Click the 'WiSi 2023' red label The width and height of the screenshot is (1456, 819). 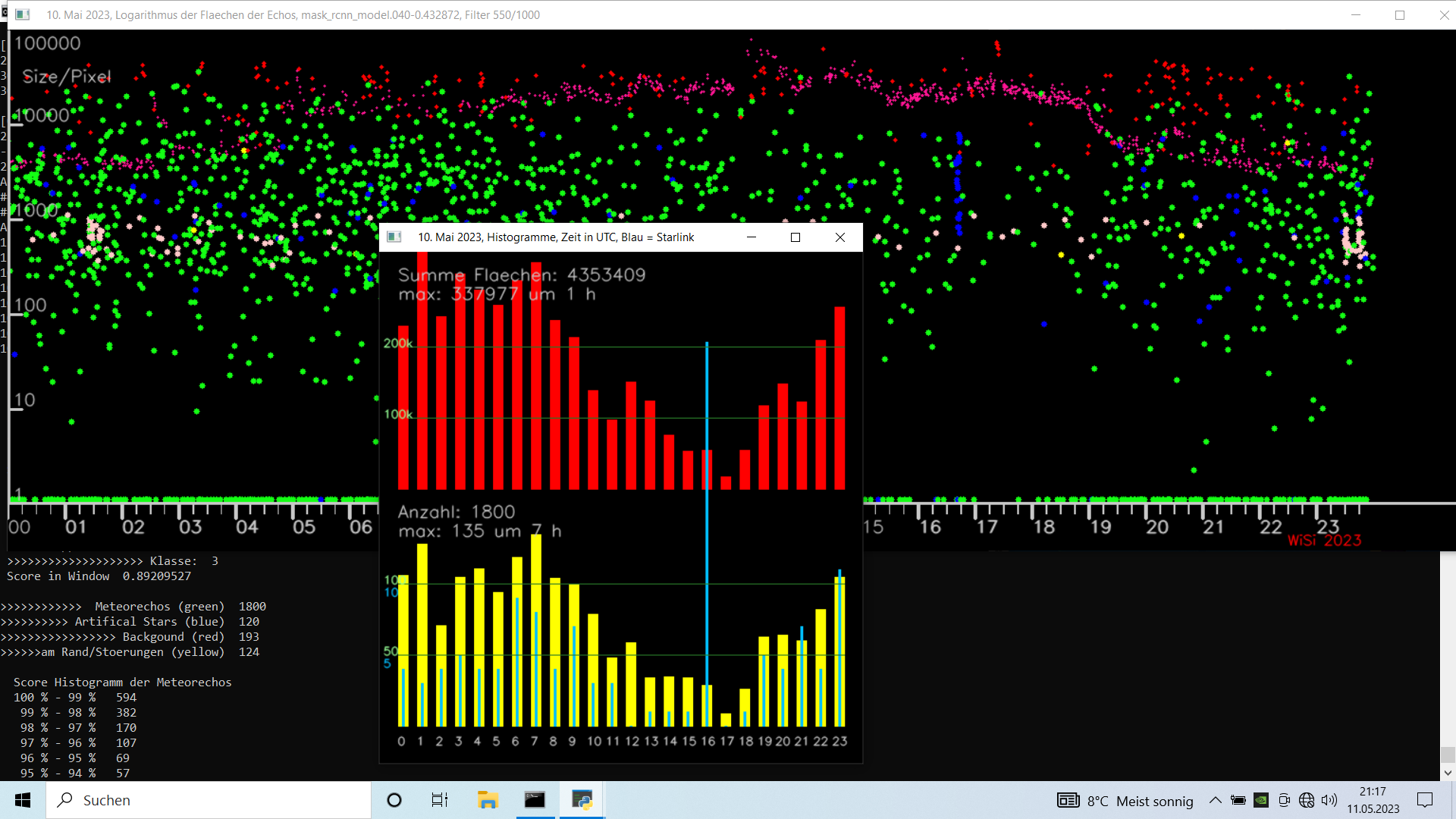1325,541
